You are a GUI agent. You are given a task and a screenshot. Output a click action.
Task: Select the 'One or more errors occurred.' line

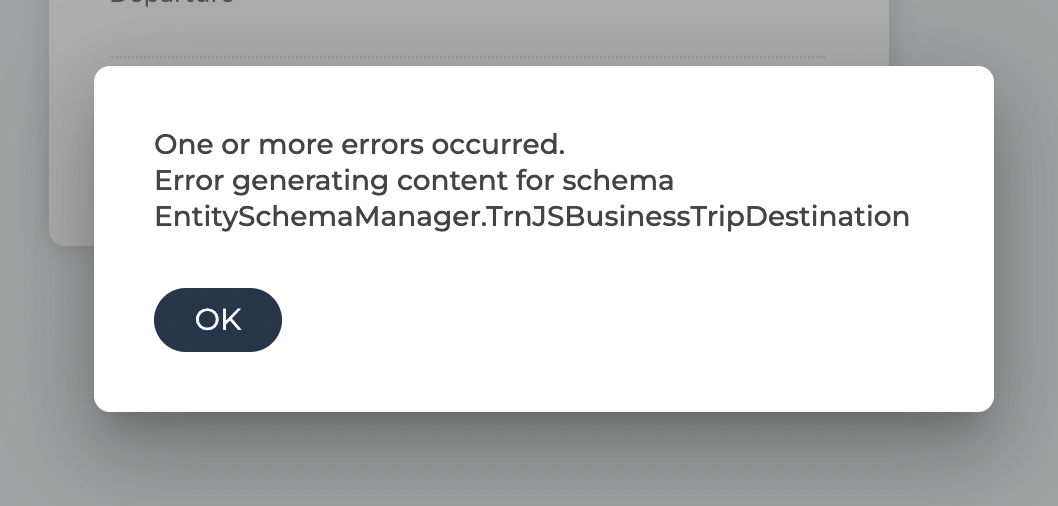(x=360, y=144)
